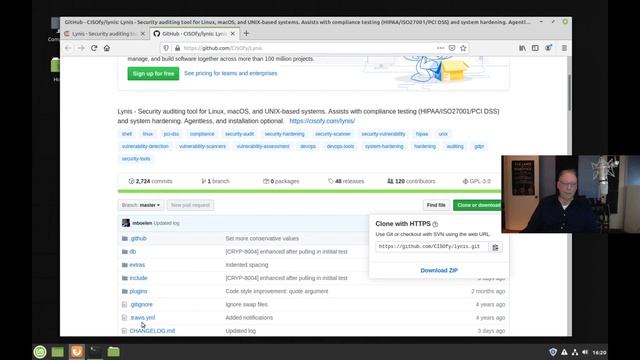Open terminal from the taskbar
The height and width of the screenshot is (360, 640).
tap(95, 352)
